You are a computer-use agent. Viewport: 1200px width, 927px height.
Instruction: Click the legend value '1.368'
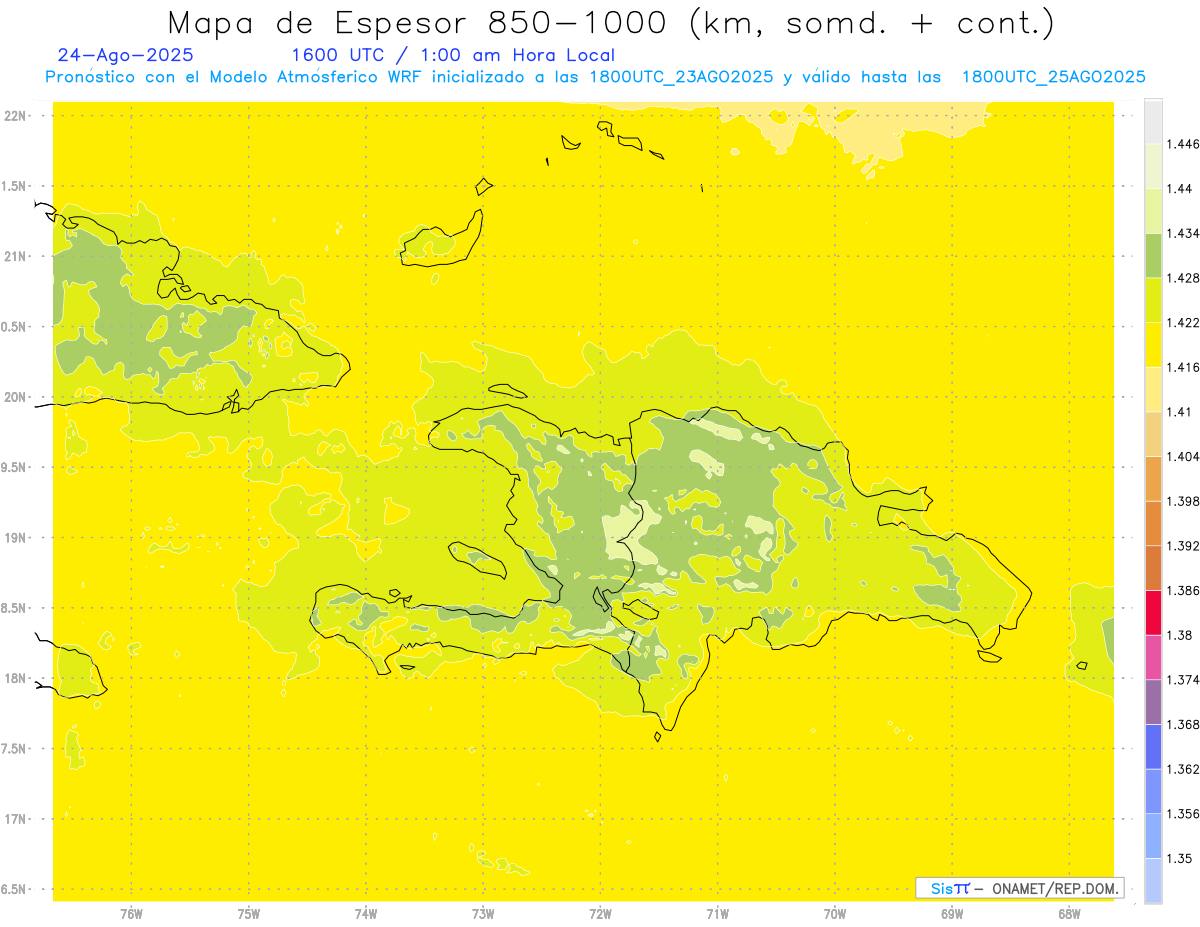tap(1183, 725)
